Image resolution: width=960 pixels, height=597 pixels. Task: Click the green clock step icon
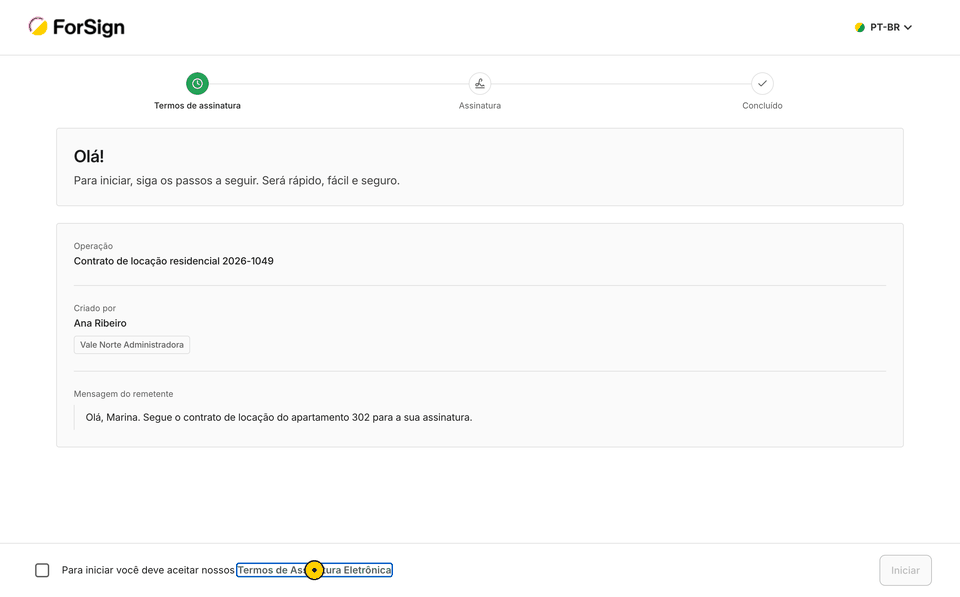(x=197, y=83)
